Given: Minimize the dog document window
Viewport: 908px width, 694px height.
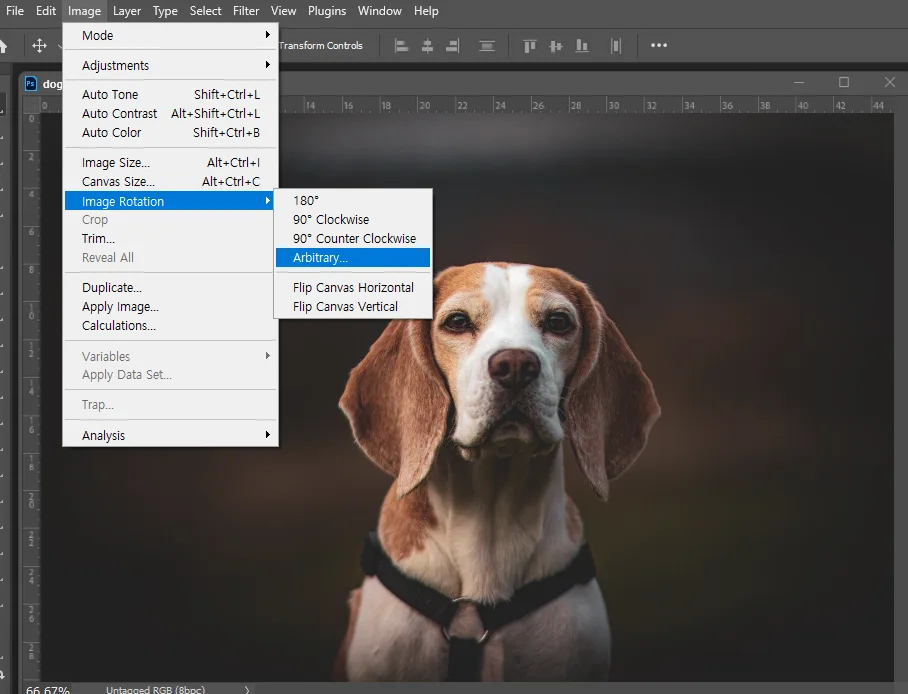Looking at the screenshot, I should [x=799, y=82].
